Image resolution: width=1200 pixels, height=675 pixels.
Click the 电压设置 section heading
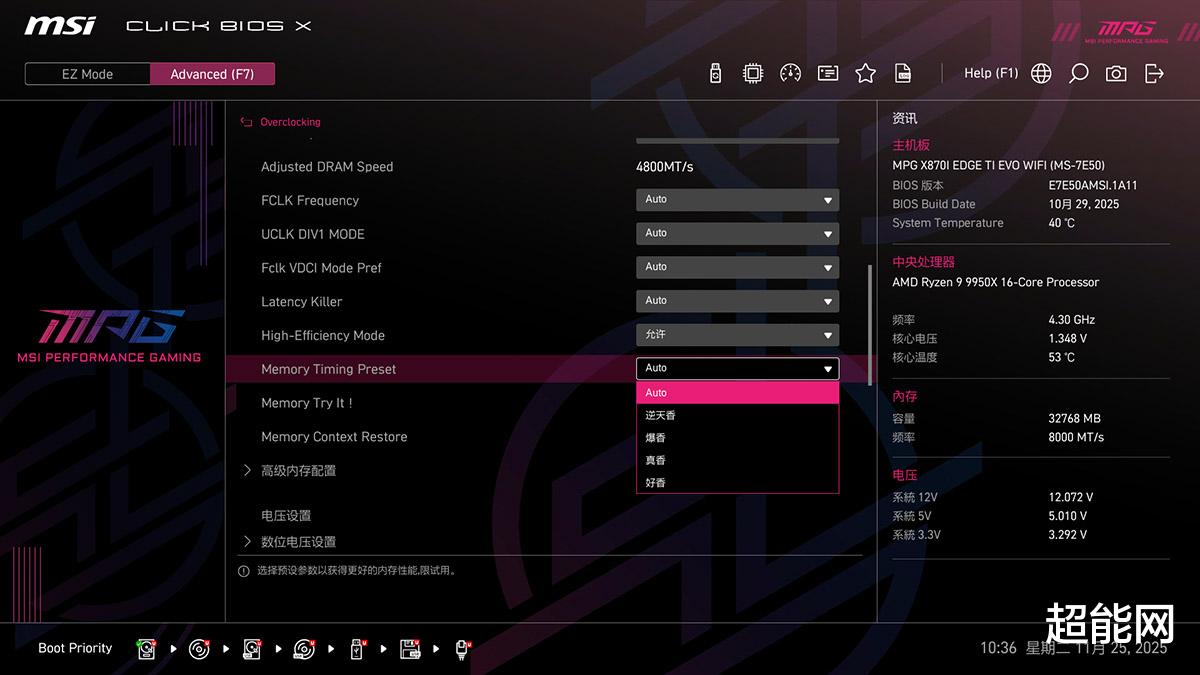click(286, 516)
